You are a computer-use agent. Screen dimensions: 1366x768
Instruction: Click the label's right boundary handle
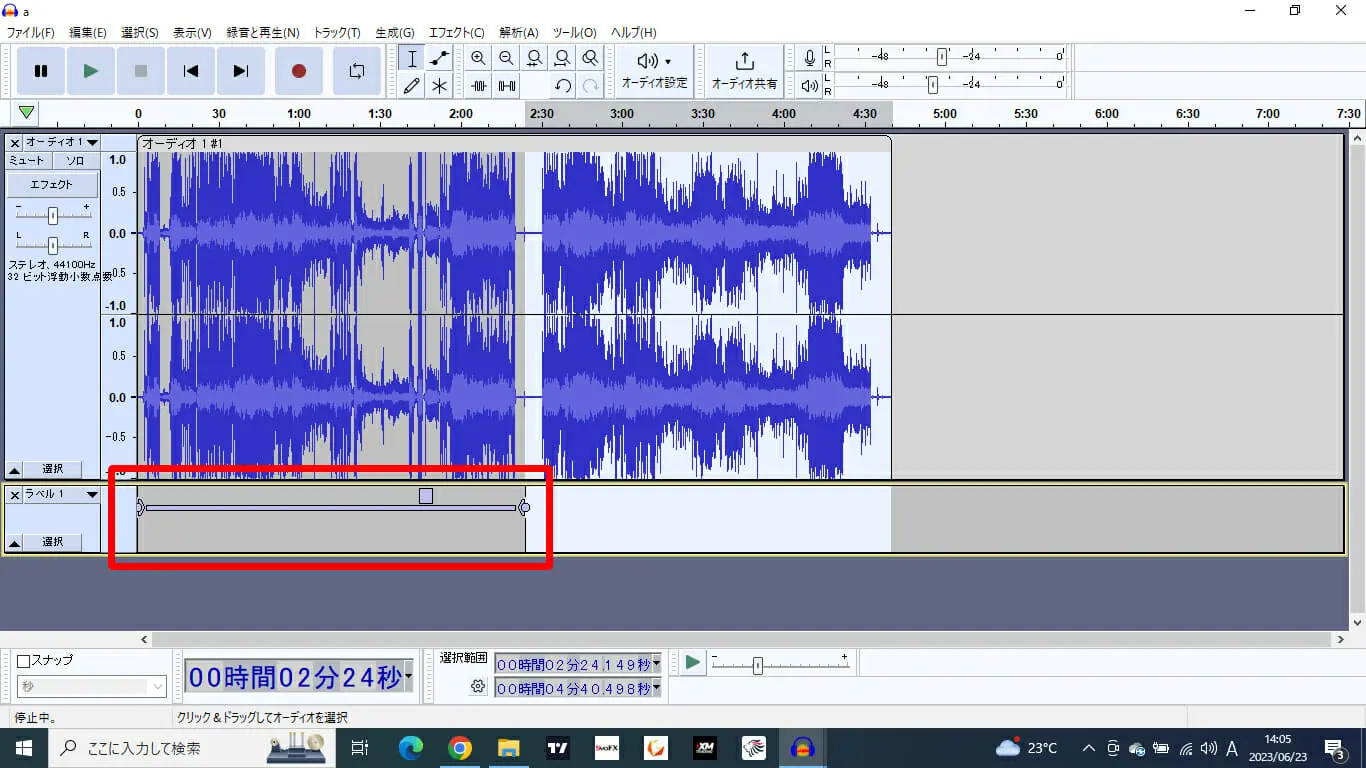(x=523, y=507)
